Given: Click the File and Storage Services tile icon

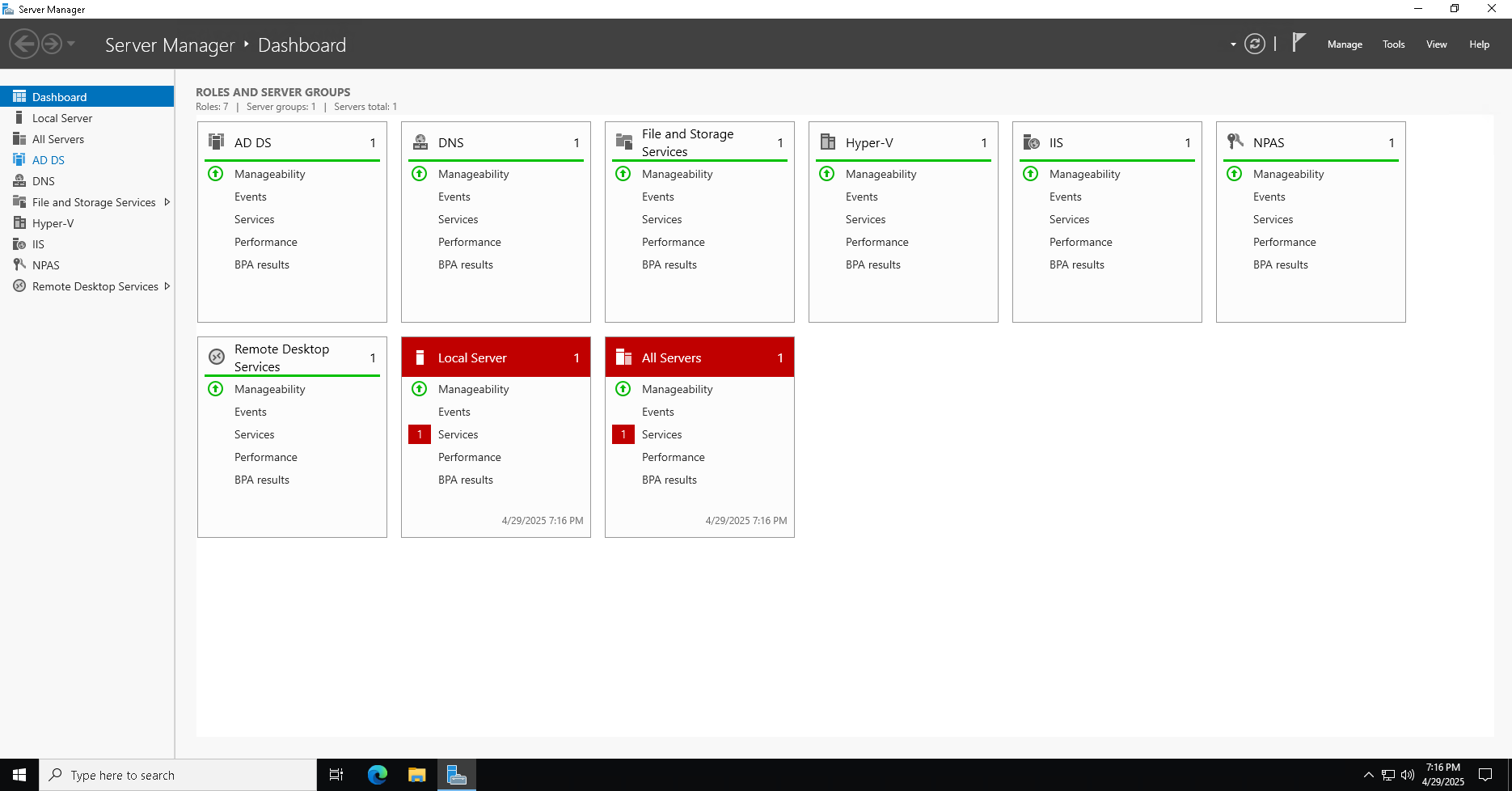Looking at the screenshot, I should [624, 142].
